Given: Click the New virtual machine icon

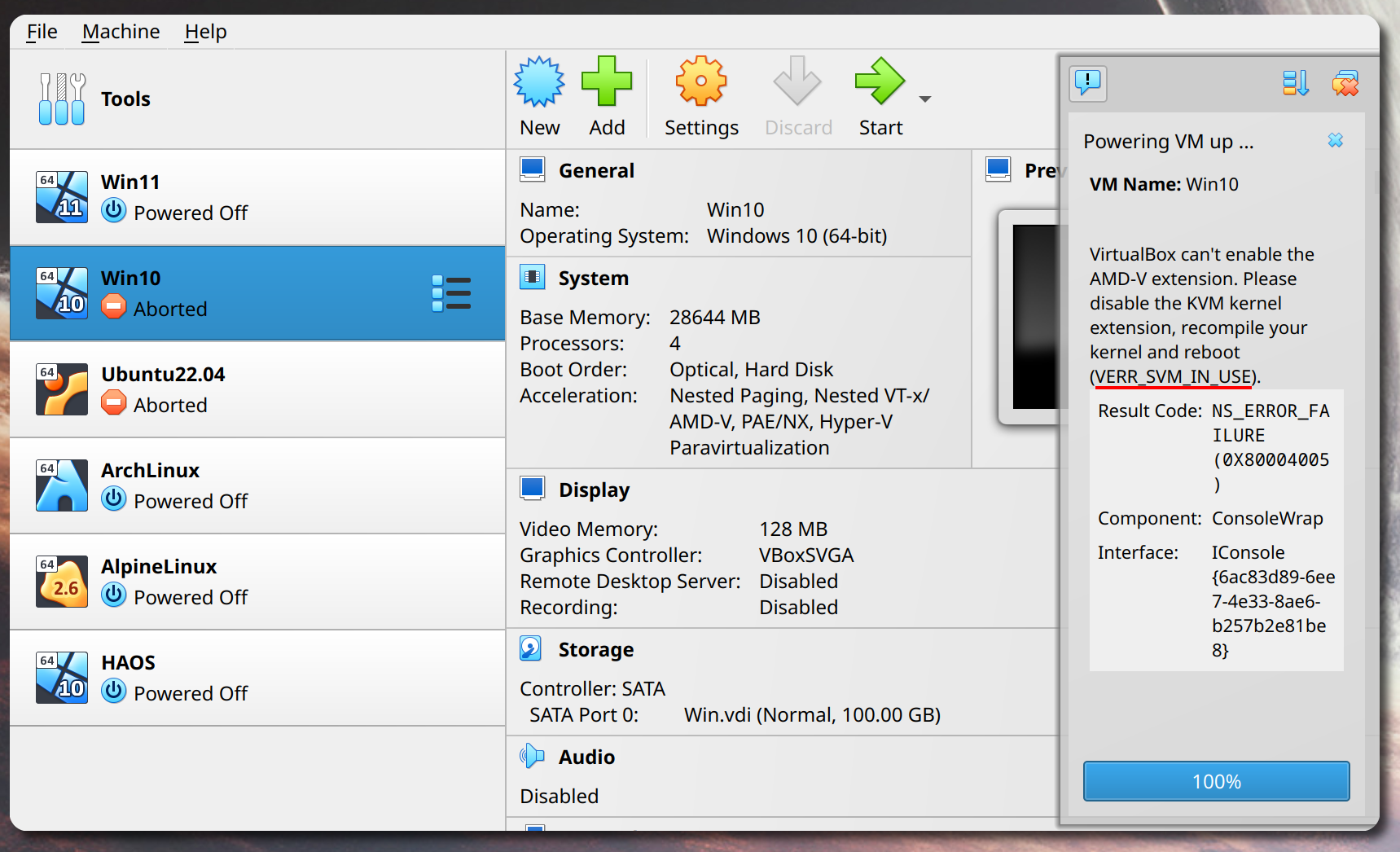Looking at the screenshot, I should click(x=539, y=81).
